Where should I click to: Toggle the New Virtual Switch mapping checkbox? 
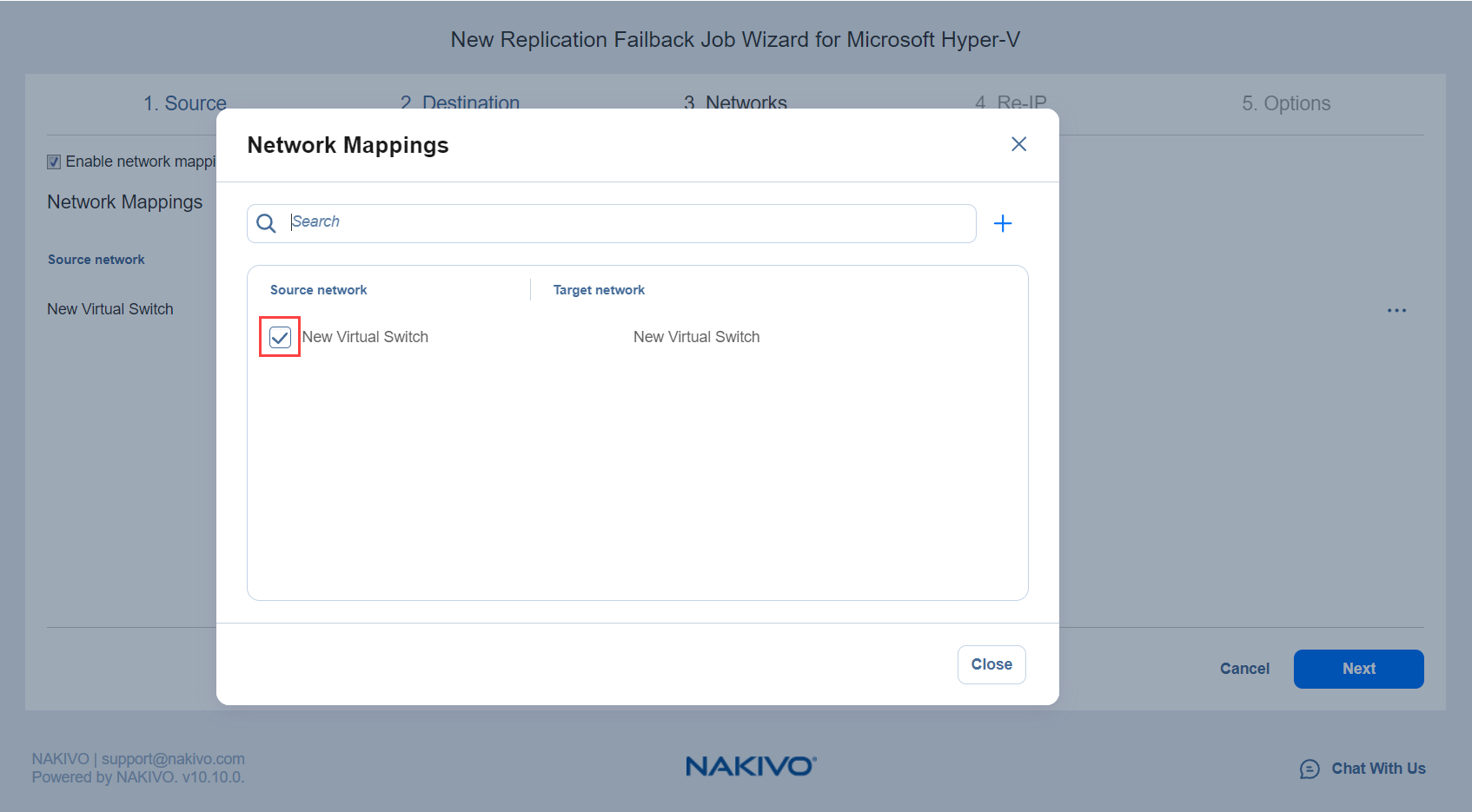point(280,337)
